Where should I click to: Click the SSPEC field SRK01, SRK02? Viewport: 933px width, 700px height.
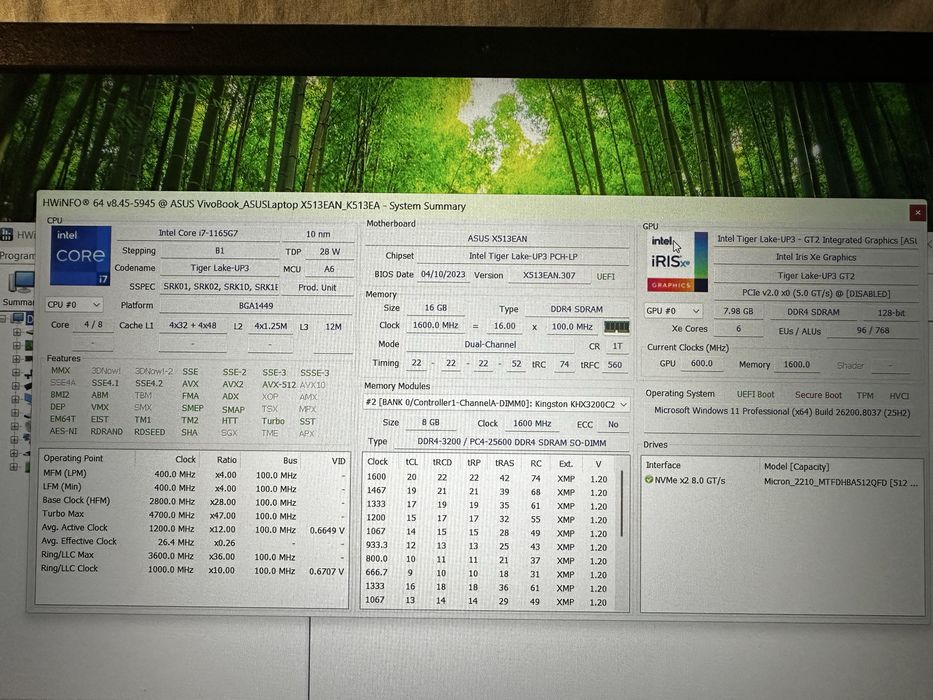(x=220, y=287)
